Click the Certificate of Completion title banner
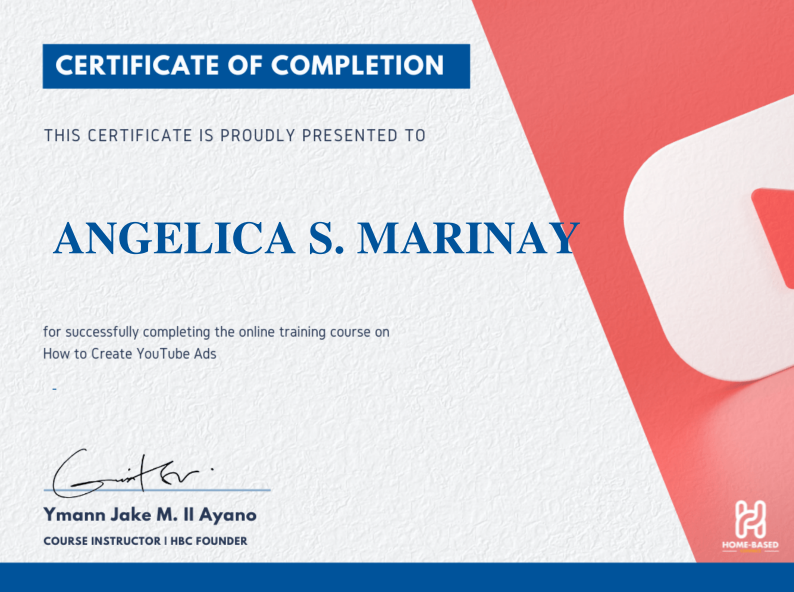This screenshot has width=794, height=592. click(256, 66)
